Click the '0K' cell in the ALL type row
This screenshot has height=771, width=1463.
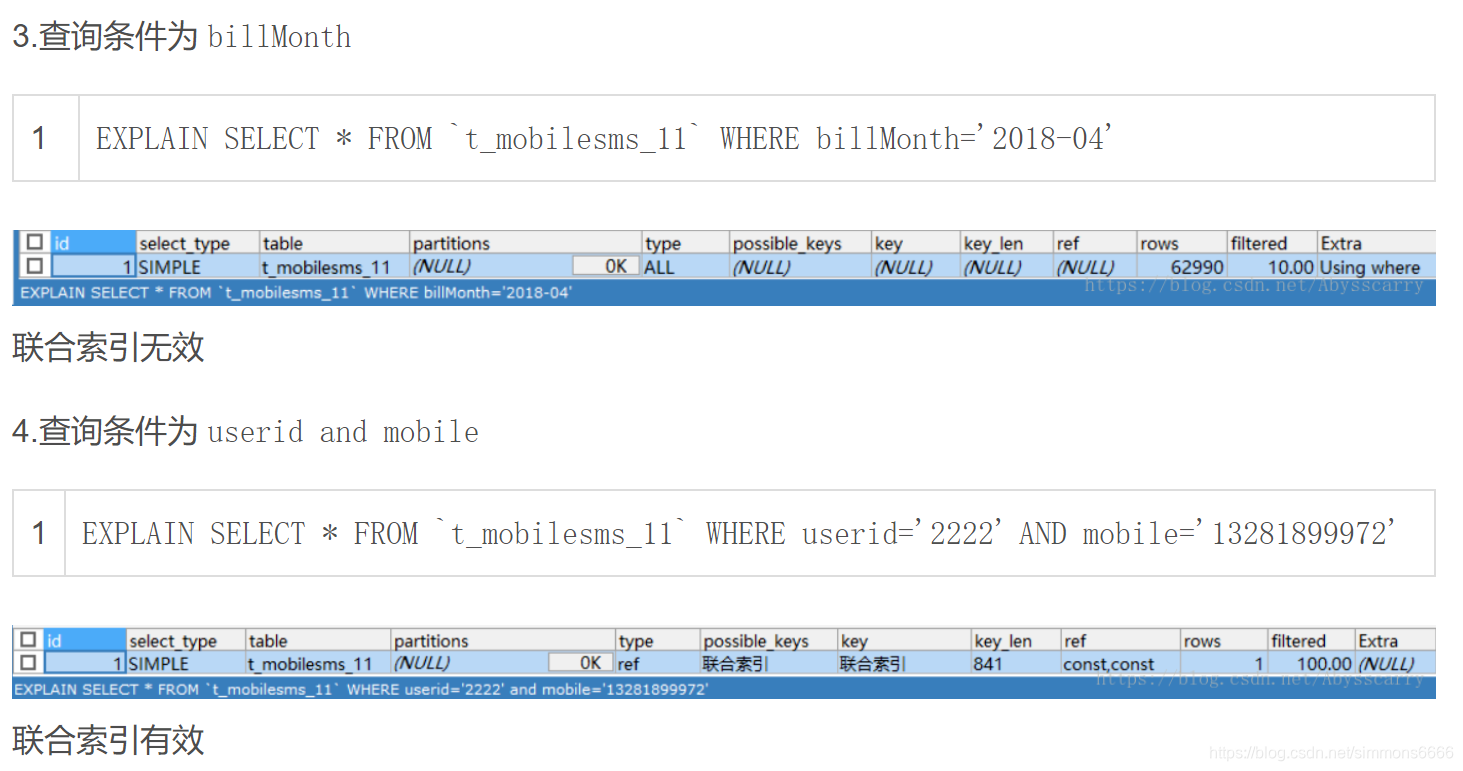click(x=606, y=267)
